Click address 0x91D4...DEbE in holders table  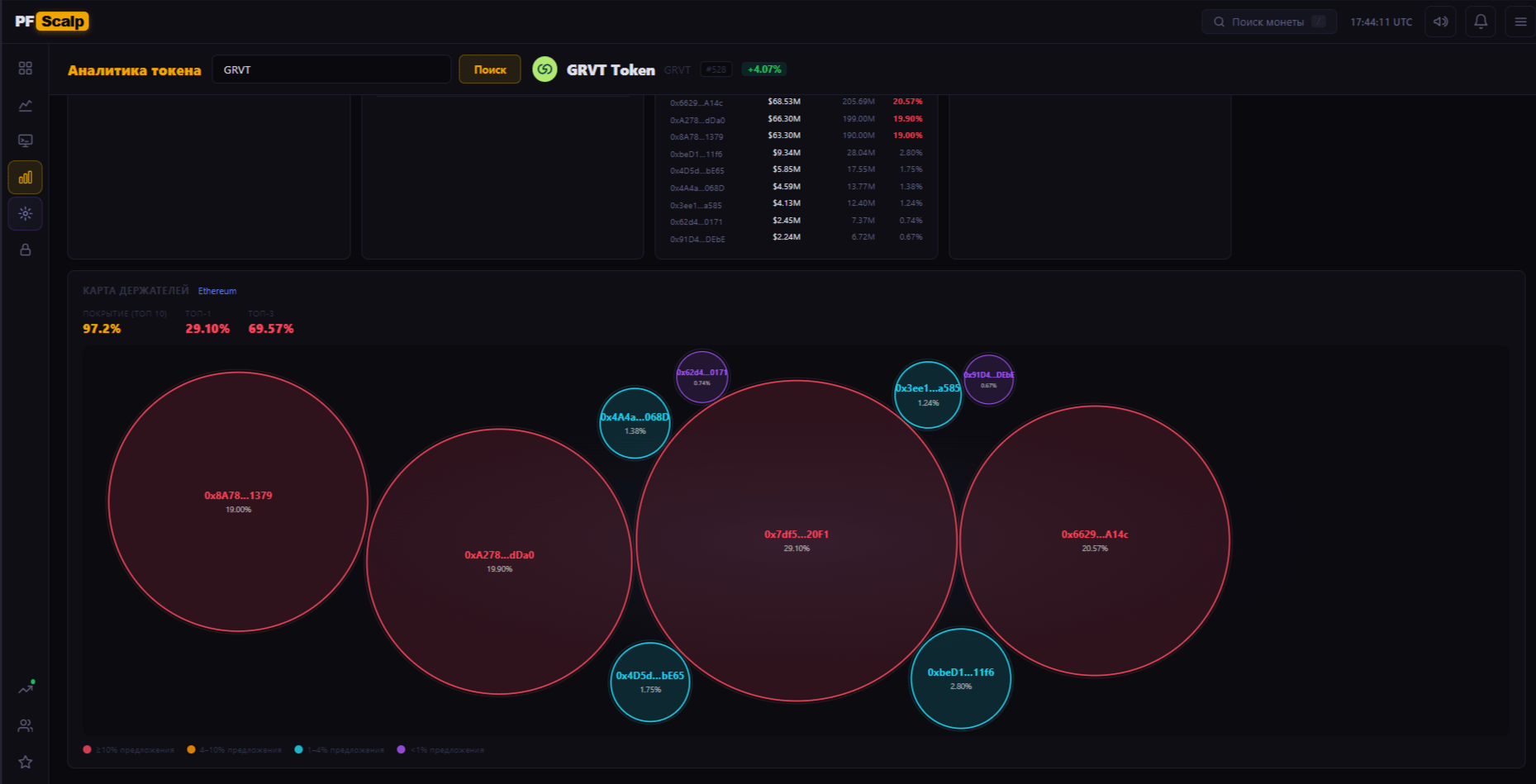pyautogui.click(x=697, y=240)
